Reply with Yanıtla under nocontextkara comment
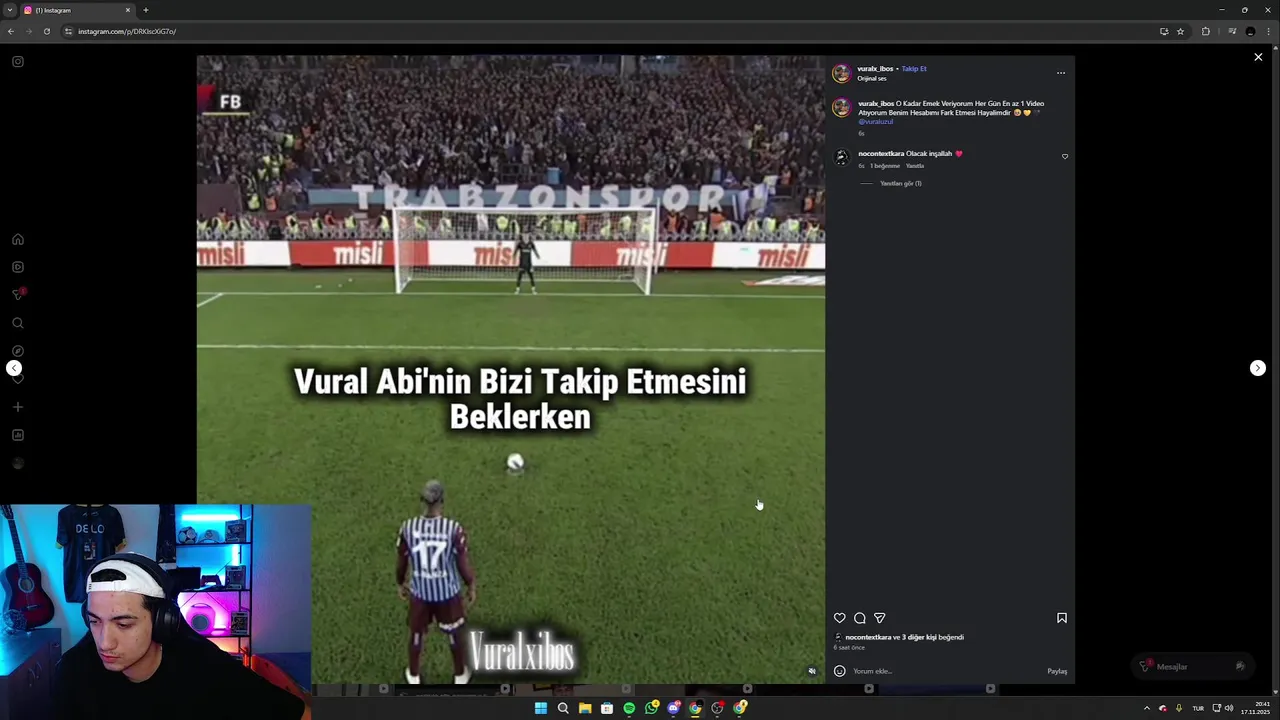Screen dimensions: 1280x720 point(915,166)
